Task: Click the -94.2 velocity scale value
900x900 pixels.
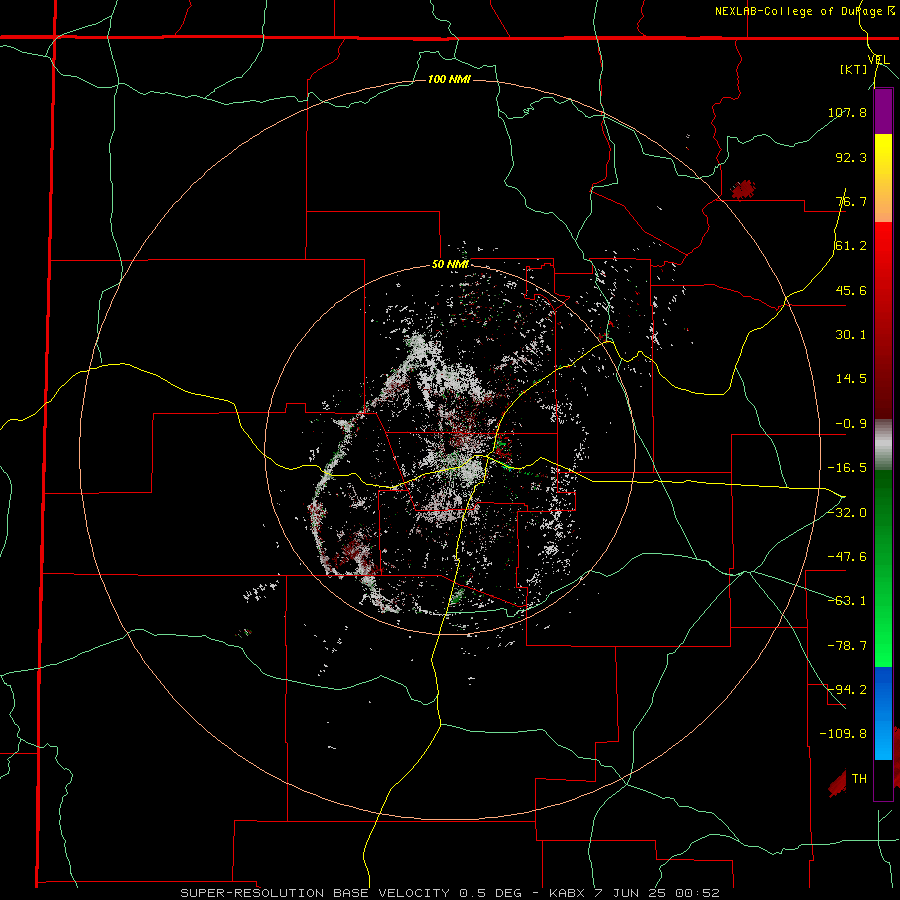Action: coord(847,689)
